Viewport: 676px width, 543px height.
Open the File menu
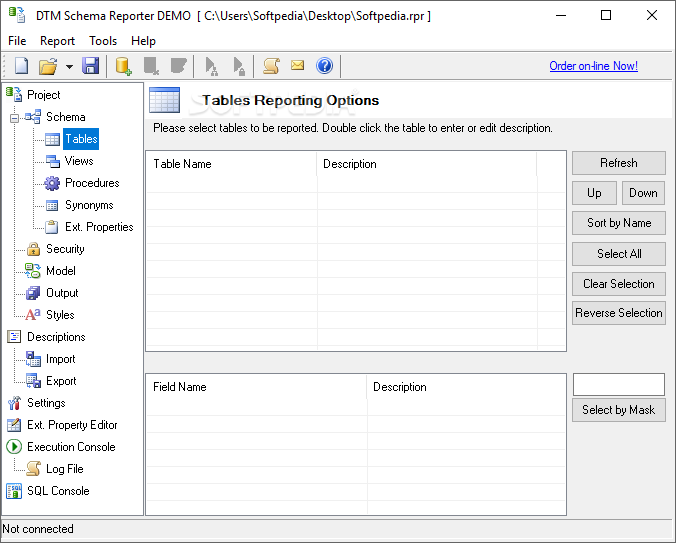point(17,41)
